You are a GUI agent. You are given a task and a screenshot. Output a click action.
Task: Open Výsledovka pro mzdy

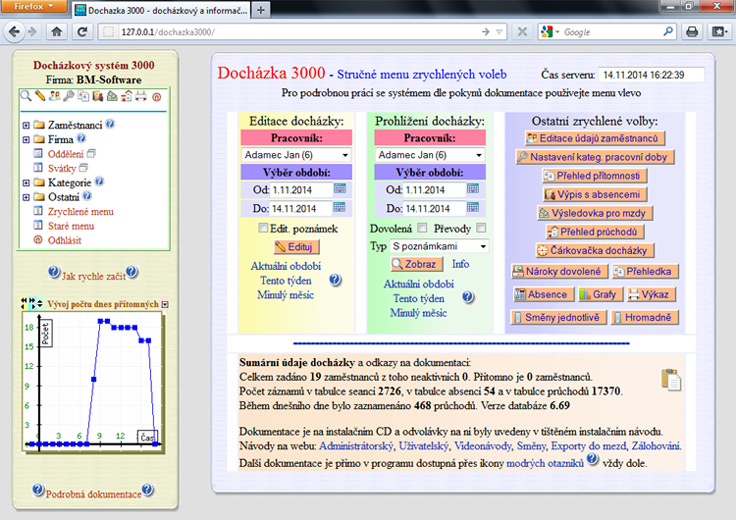(595, 213)
